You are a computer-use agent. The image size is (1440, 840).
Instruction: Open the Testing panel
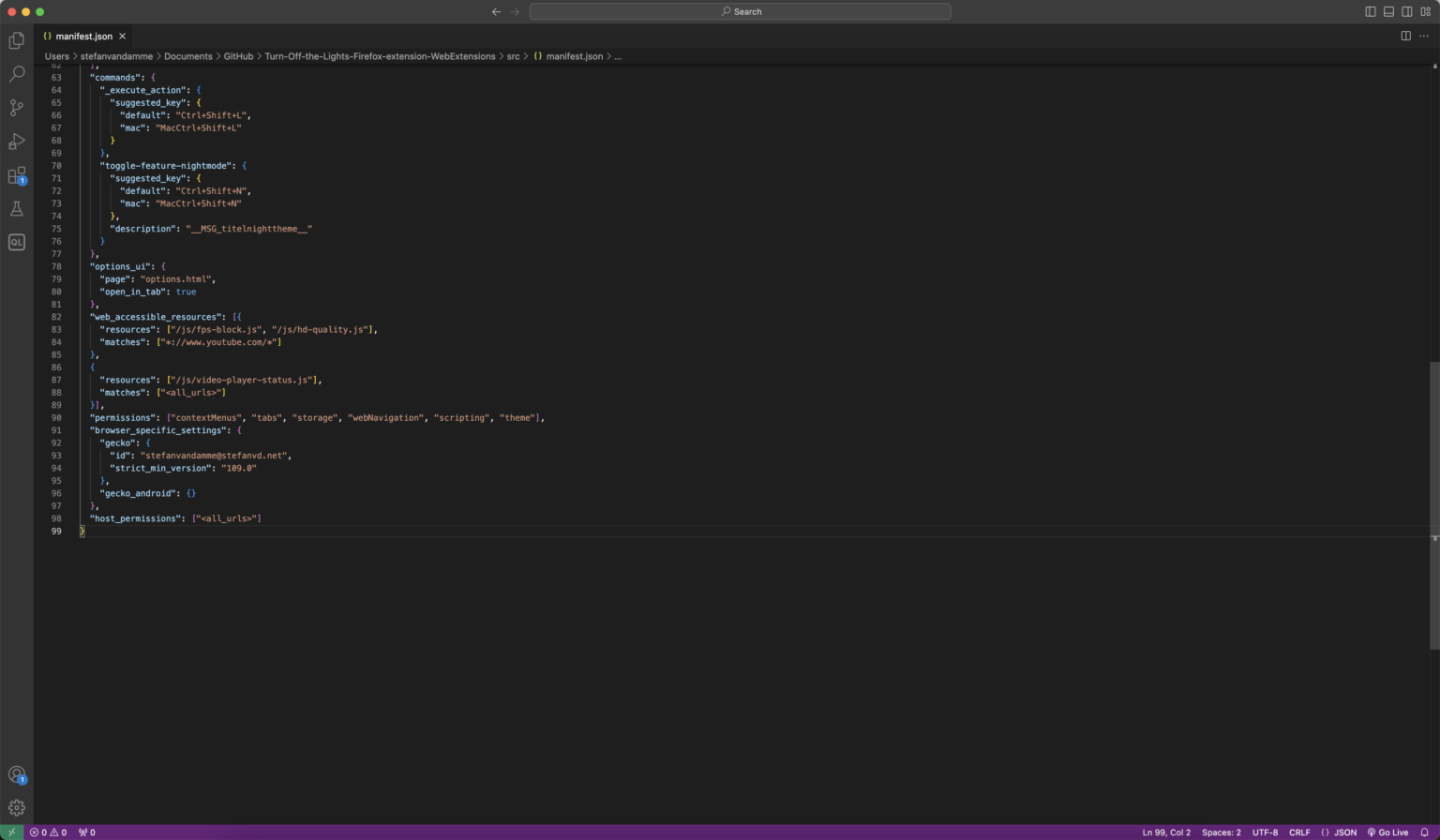[x=16, y=208]
